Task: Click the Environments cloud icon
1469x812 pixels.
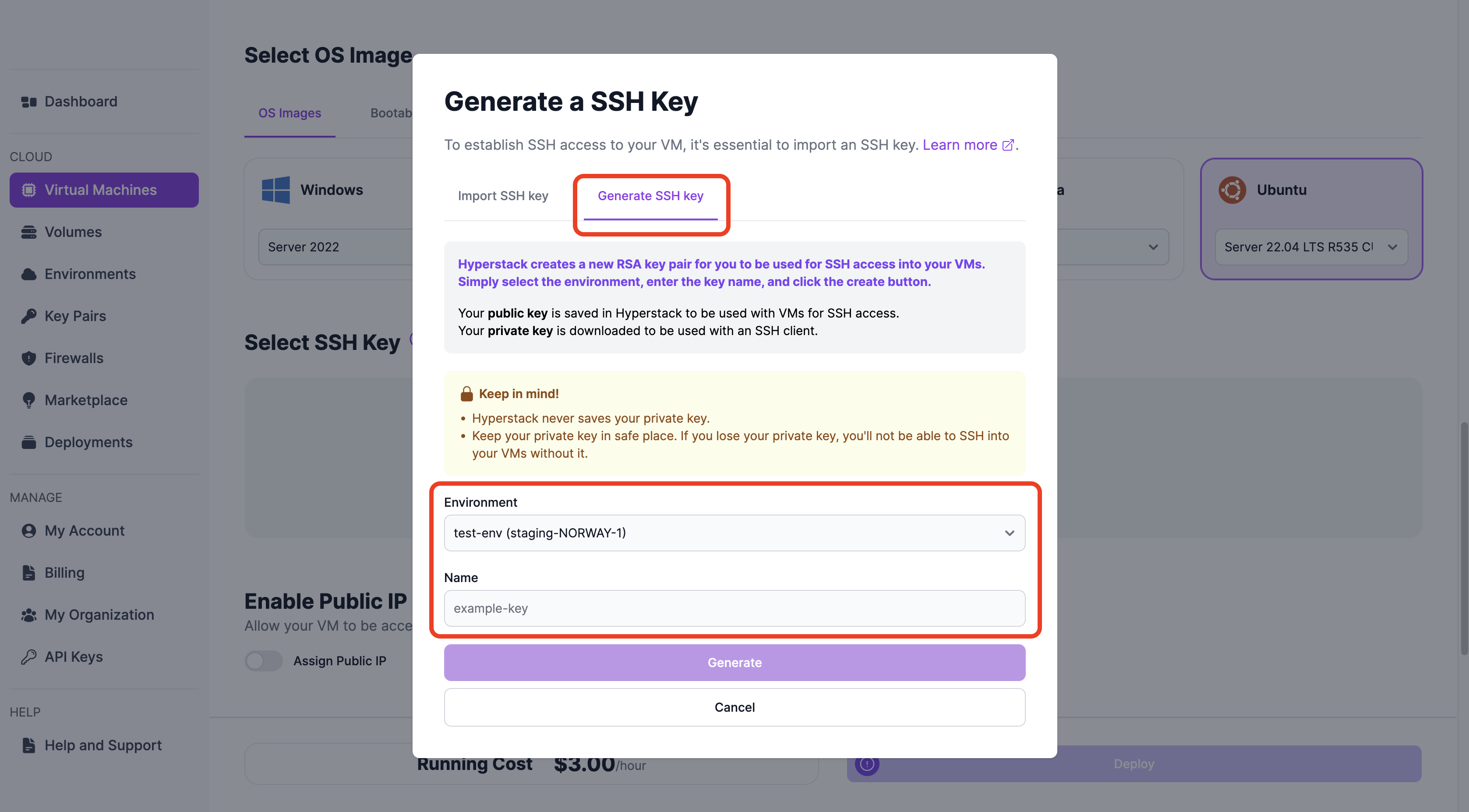Action: click(x=28, y=274)
